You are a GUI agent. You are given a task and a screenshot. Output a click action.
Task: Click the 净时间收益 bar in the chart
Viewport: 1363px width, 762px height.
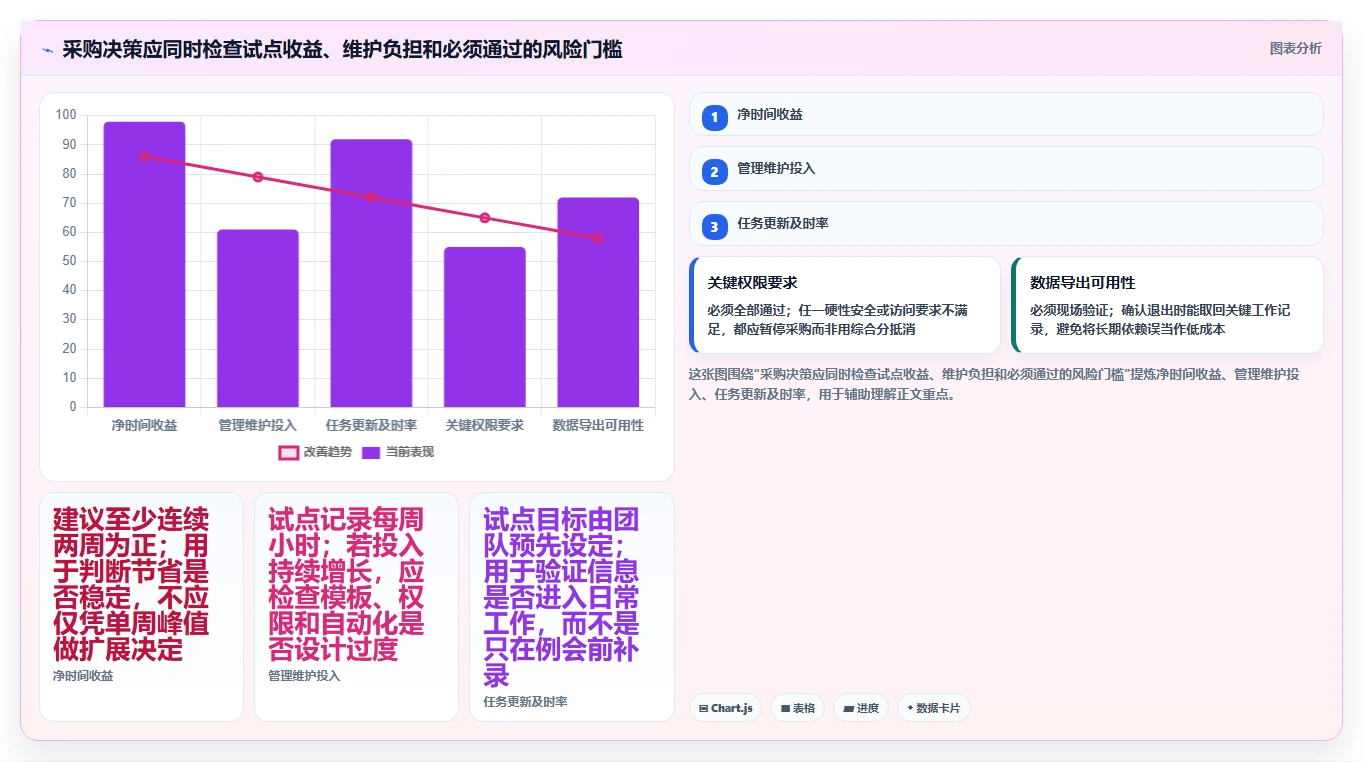(144, 265)
